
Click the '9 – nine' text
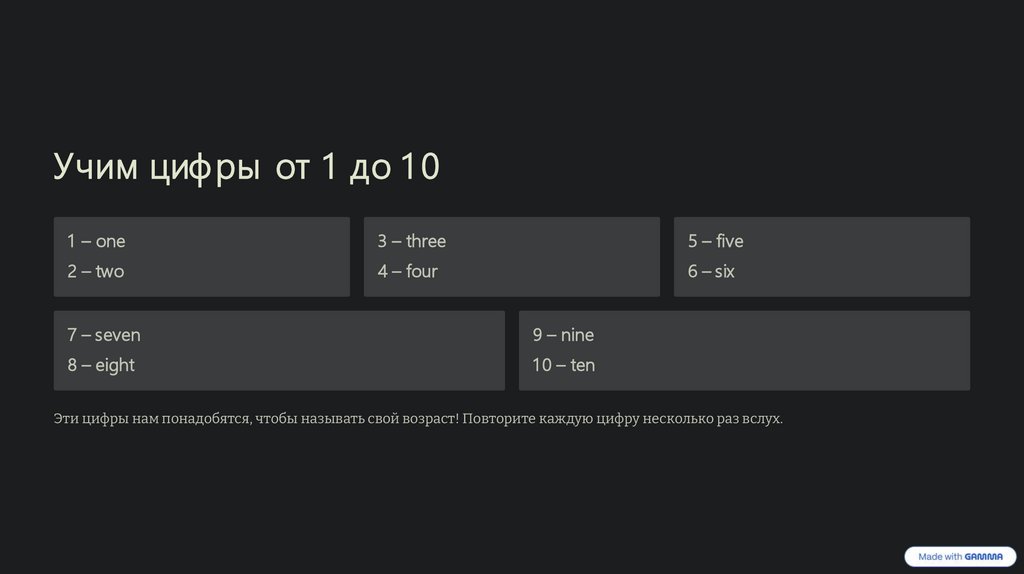pyautogui.click(x=563, y=335)
